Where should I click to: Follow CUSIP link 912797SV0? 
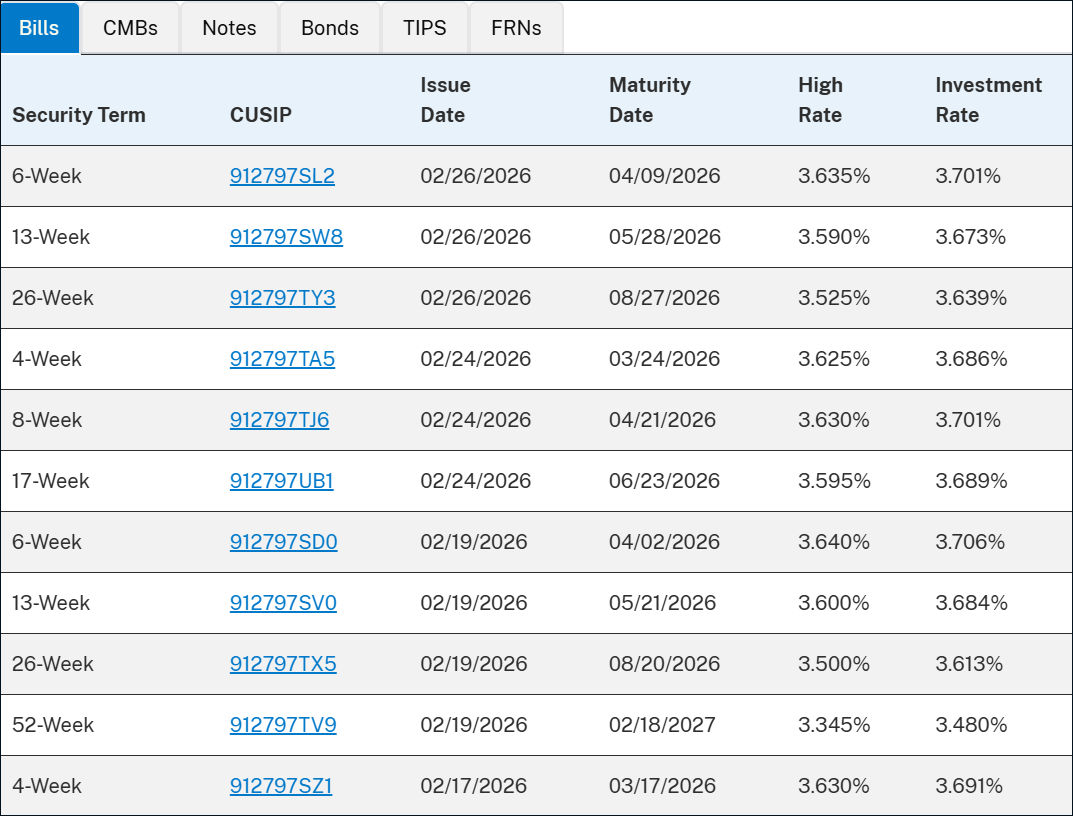(x=283, y=603)
